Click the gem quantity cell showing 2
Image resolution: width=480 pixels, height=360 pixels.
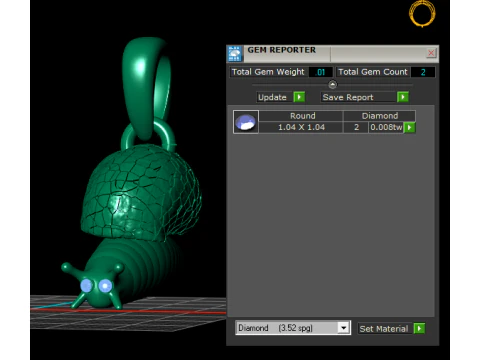[356, 127]
